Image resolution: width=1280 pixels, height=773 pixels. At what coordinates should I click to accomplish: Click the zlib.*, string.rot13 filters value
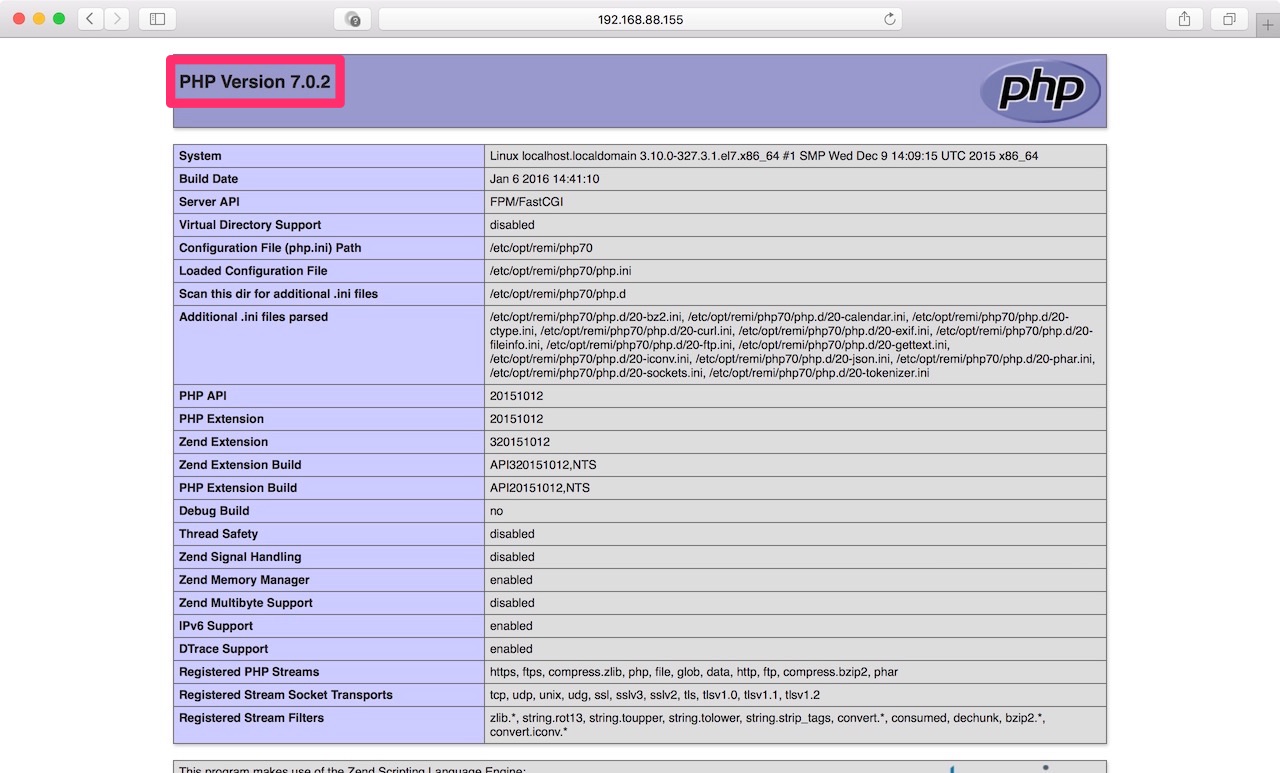[x=768, y=725]
